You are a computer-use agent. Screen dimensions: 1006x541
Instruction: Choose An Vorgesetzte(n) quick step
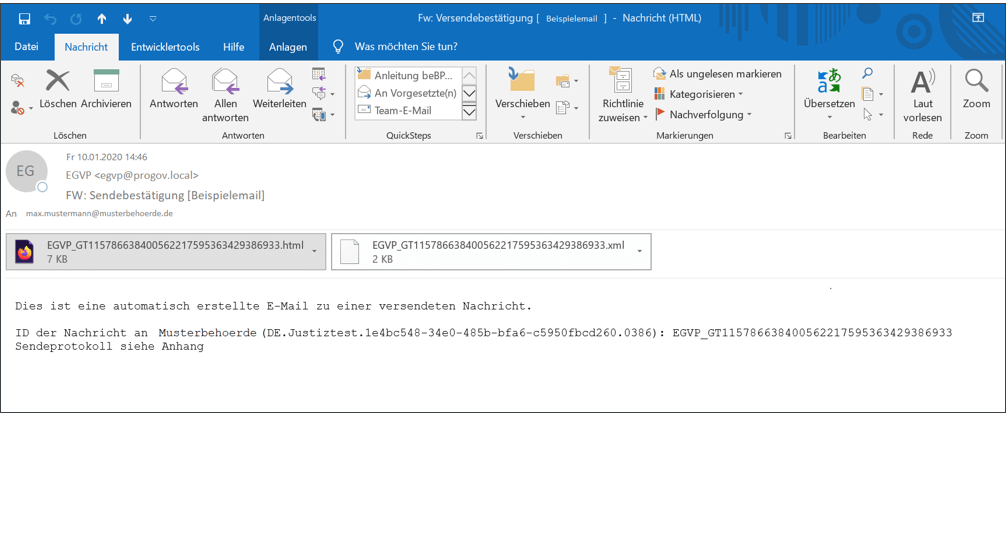414,93
